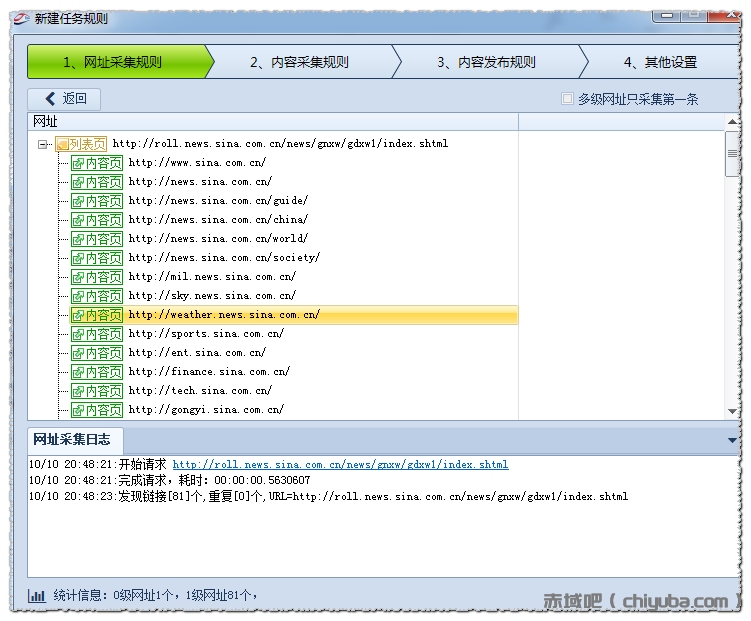Collapse the 网址采集日志 panel arrow
The width and height of the screenshot is (751, 621).
pos(732,440)
